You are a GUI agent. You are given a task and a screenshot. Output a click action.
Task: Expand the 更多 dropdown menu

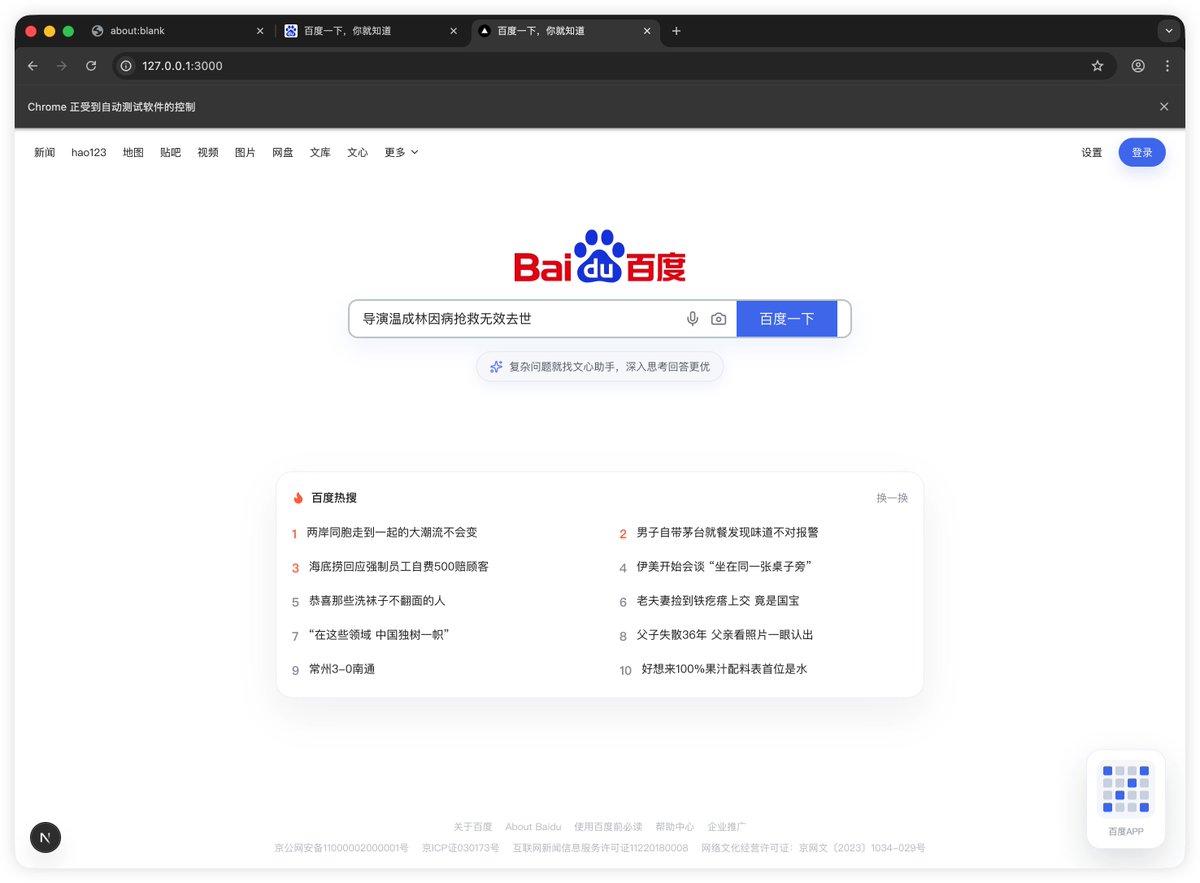click(401, 153)
